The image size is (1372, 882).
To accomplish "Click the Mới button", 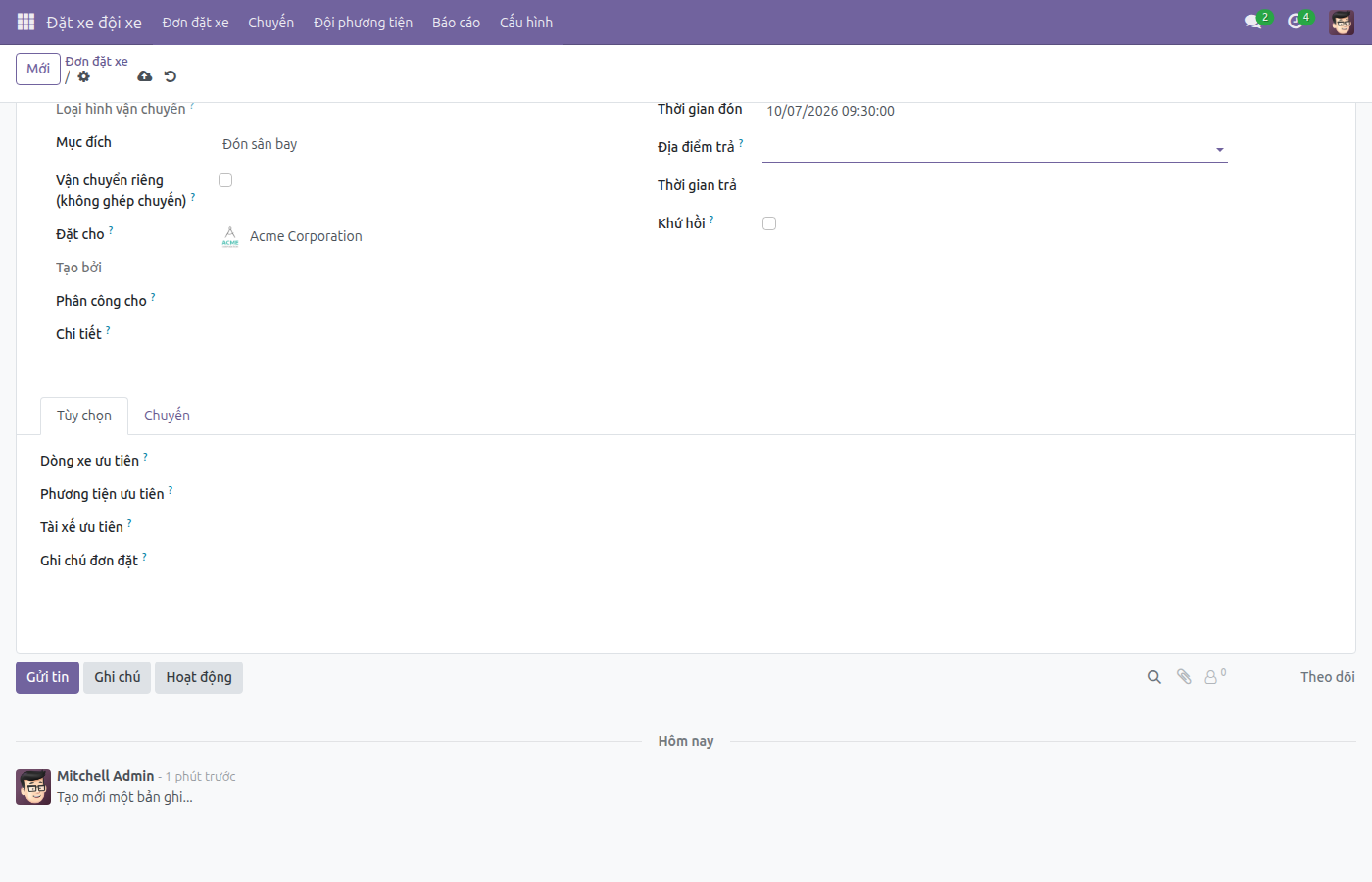I will click(38, 69).
